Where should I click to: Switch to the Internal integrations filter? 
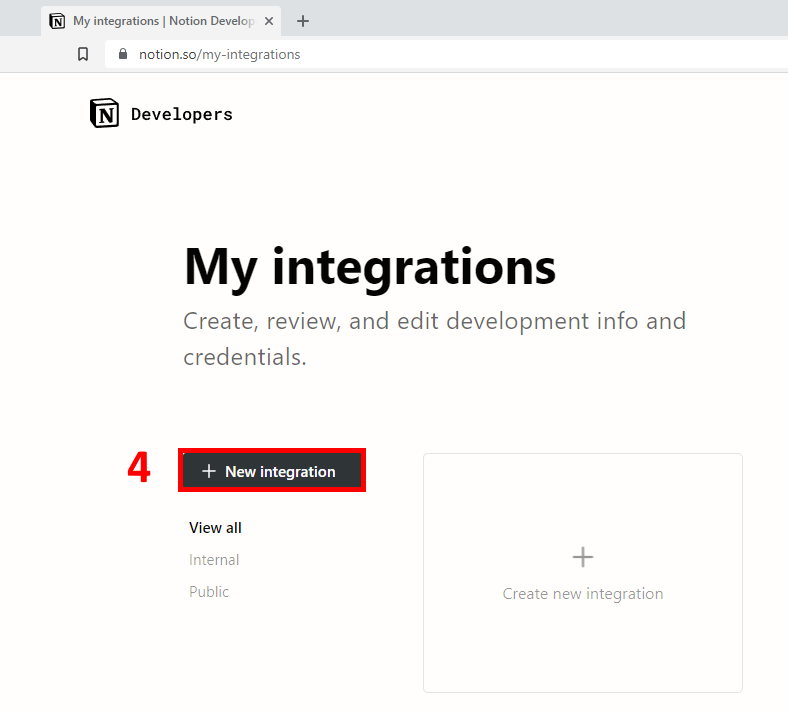click(214, 560)
